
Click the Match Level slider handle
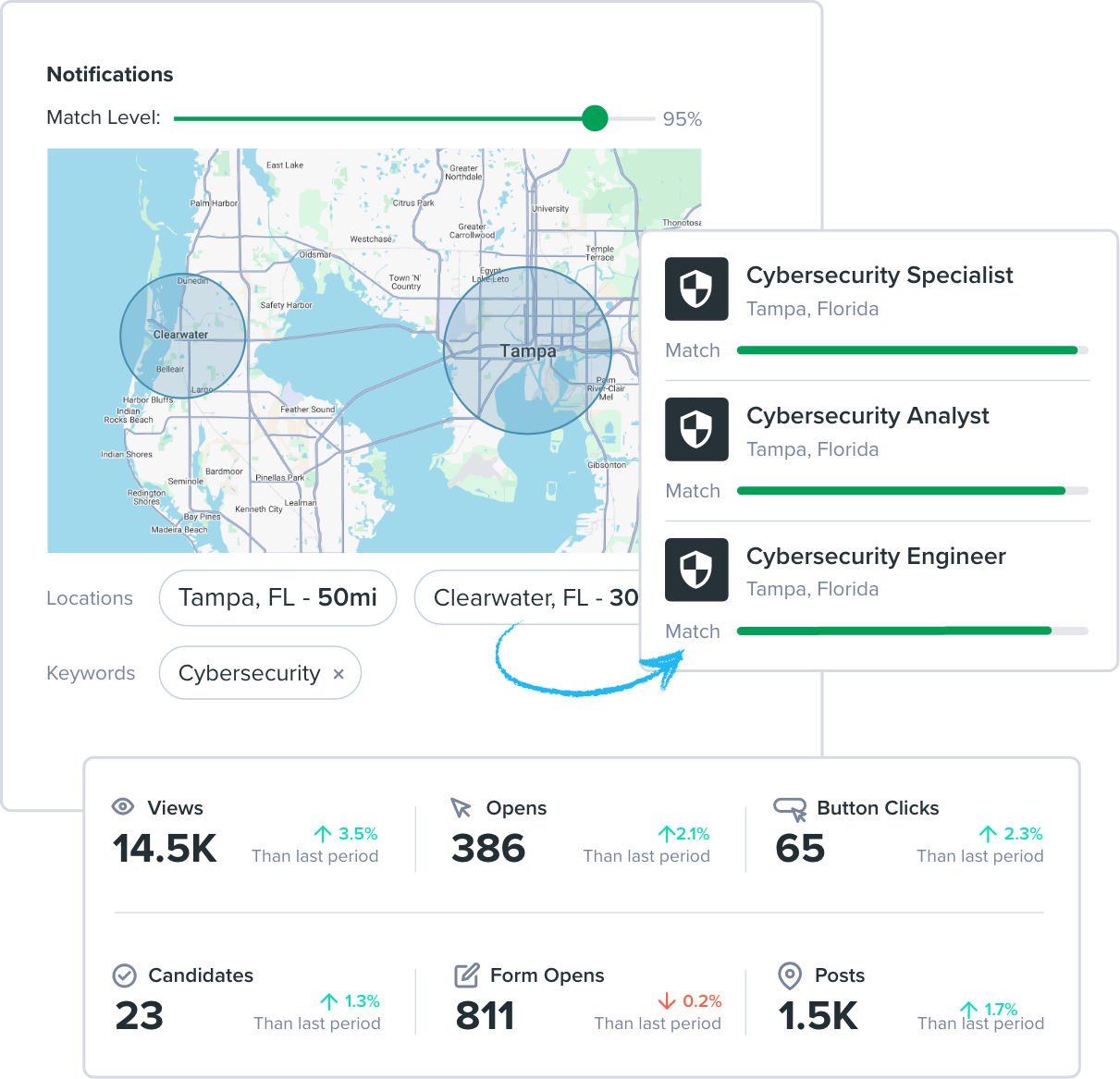[x=595, y=118]
